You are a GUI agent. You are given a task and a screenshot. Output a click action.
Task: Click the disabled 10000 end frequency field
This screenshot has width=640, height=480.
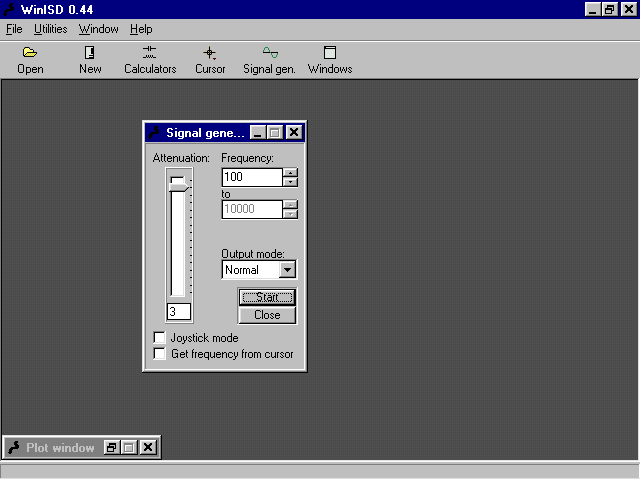coord(252,209)
